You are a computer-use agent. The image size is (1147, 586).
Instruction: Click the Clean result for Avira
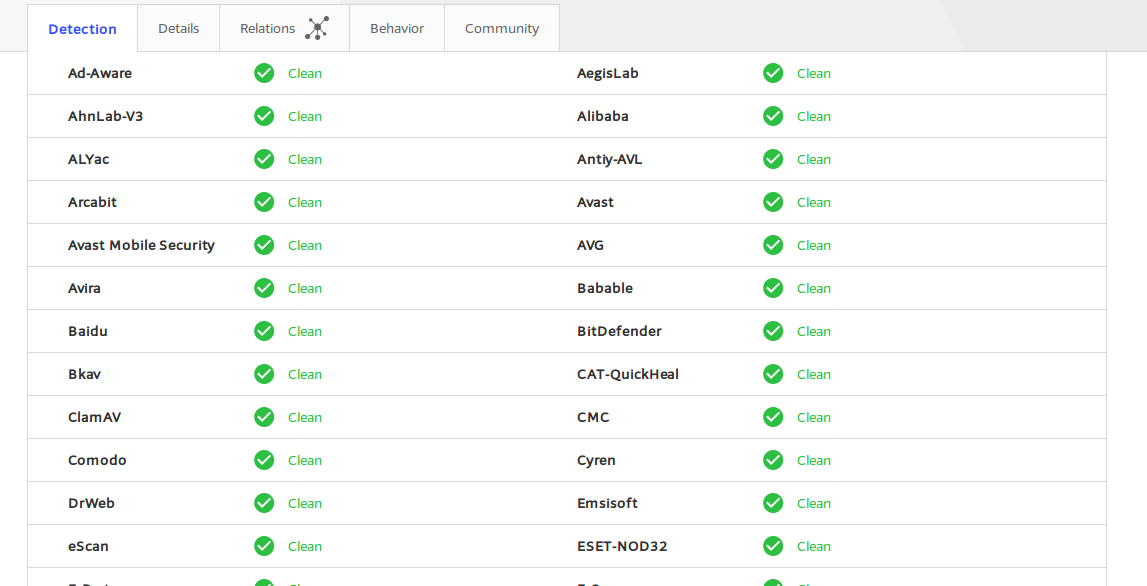pyautogui.click(x=304, y=288)
